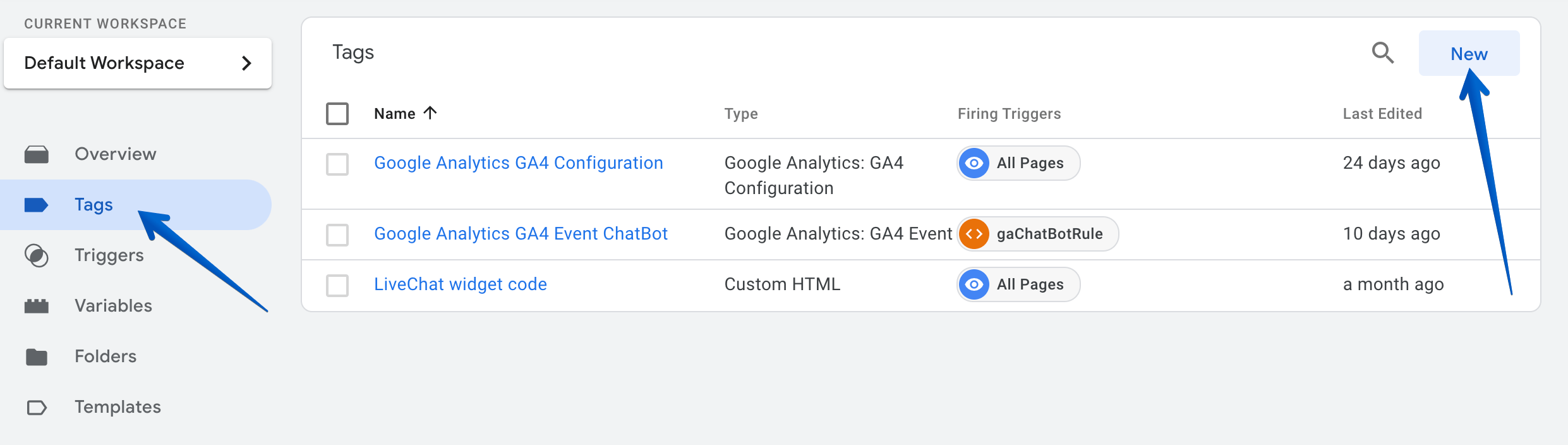
Task: Tick the select-all checkbox in header
Action: (337, 114)
